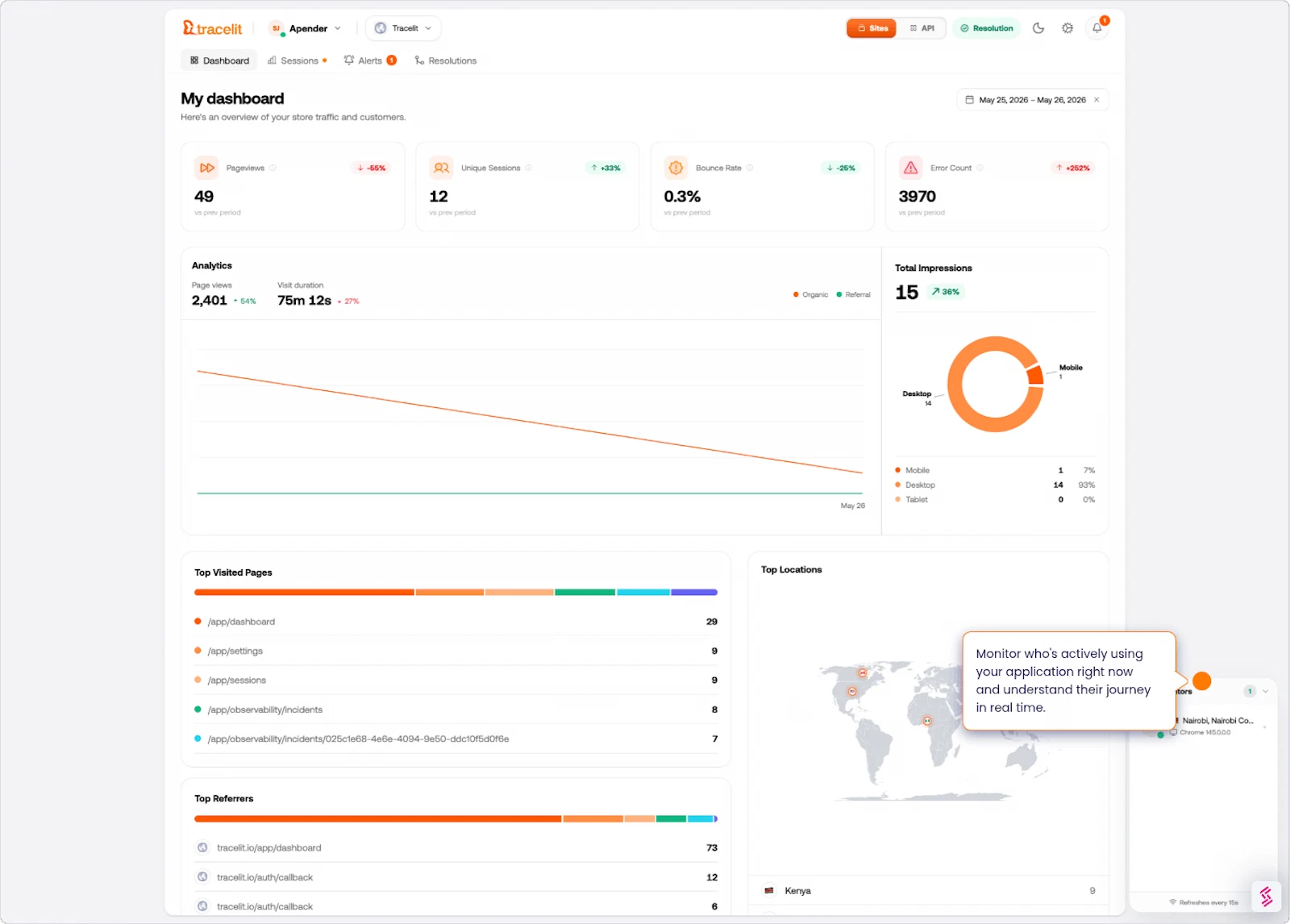
Task: Toggle Referral series in chart legend
Action: (854, 295)
